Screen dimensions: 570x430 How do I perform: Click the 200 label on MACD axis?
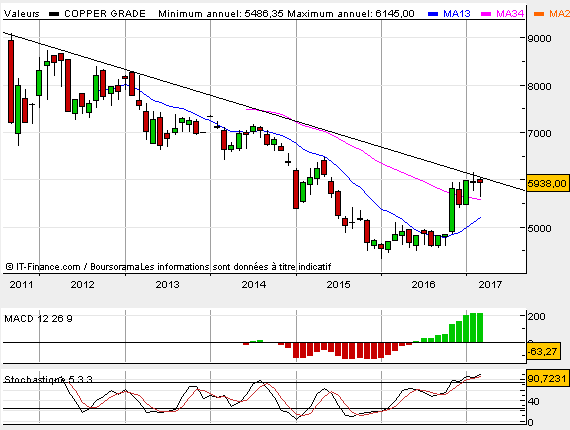pyautogui.click(x=537, y=317)
